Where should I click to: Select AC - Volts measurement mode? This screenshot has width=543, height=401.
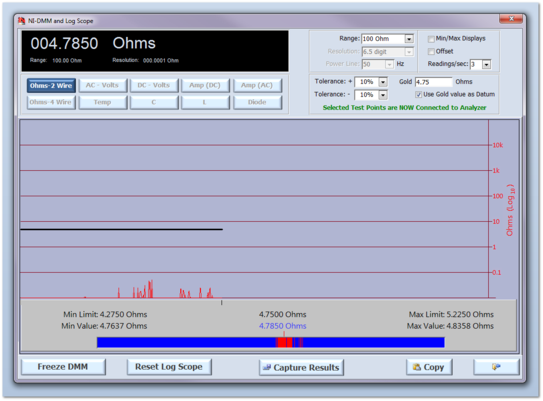tap(103, 85)
